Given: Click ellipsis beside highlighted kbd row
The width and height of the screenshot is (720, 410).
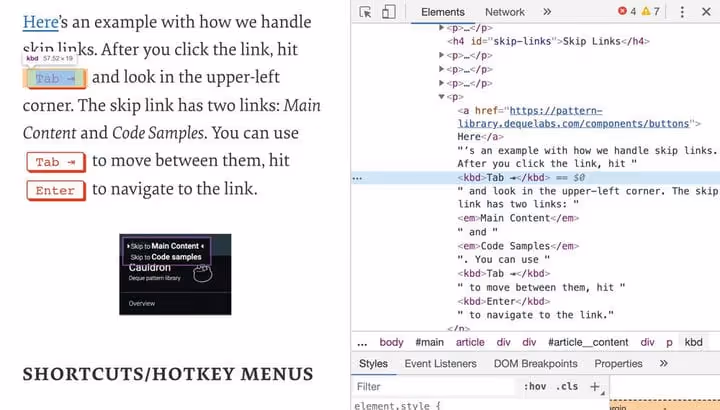Looking at the screenshot, I should click(357, 178).
